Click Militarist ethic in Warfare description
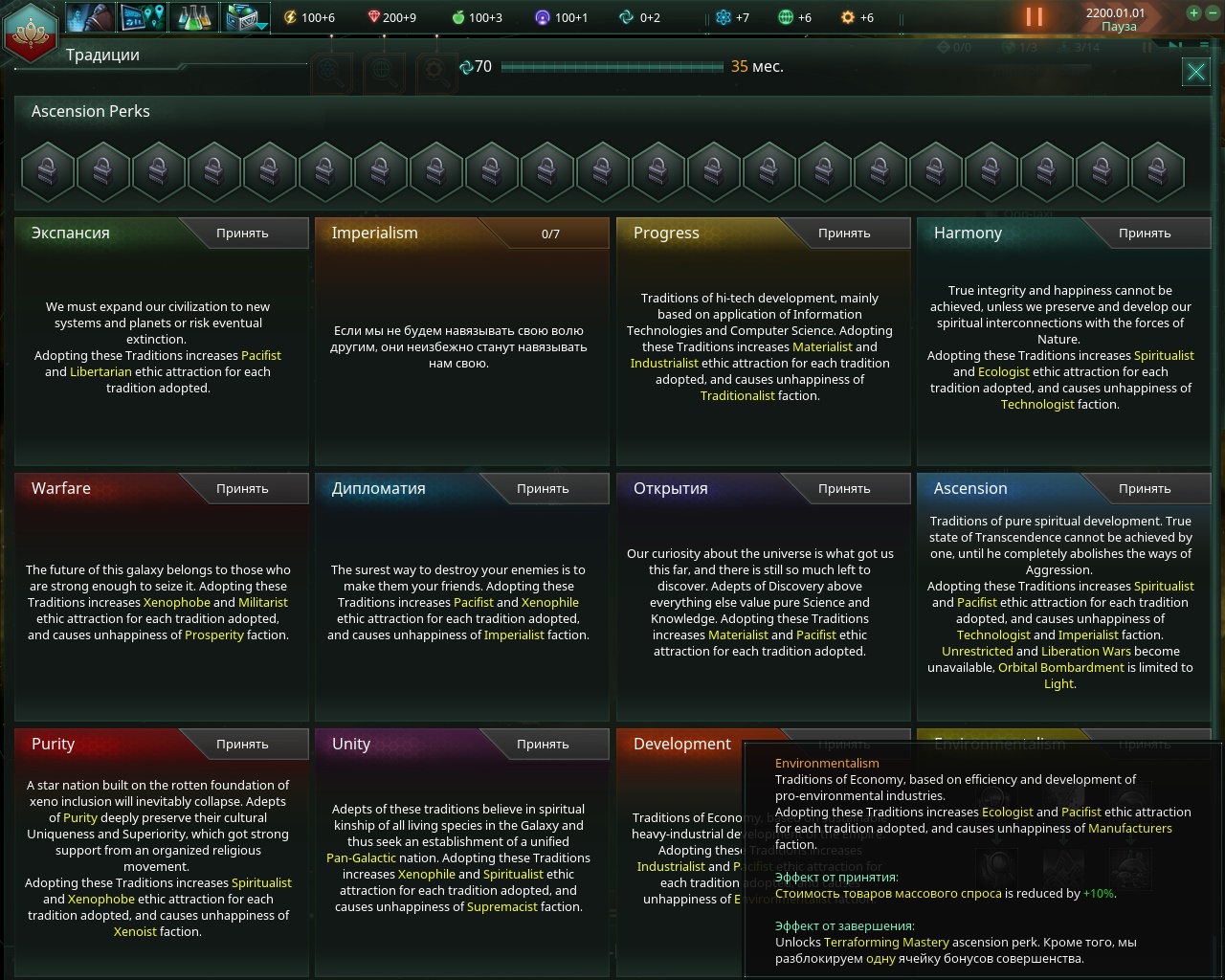Viewport: 1225px width, 980px height. [263, 602]
